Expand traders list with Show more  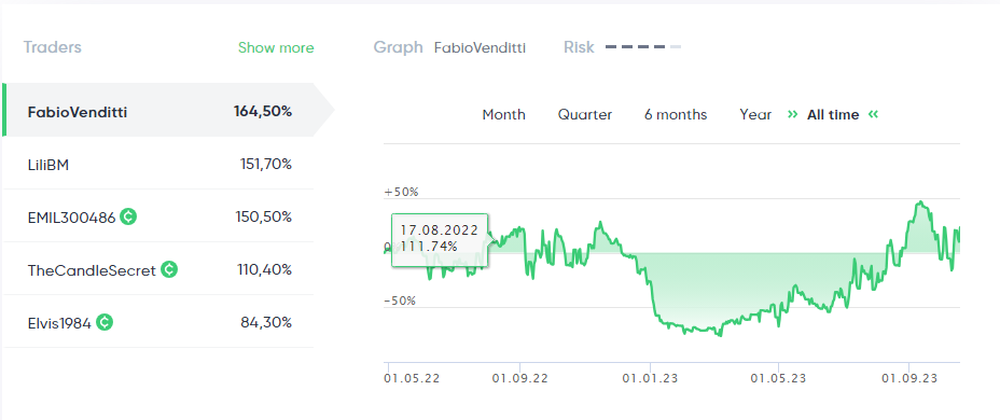pyautogui.click(x=275, y=48)
